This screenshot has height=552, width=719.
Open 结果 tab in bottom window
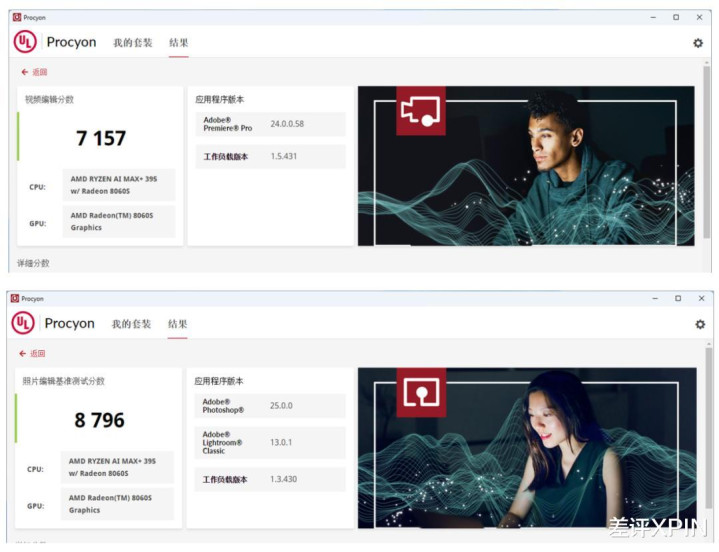[177, 324]
